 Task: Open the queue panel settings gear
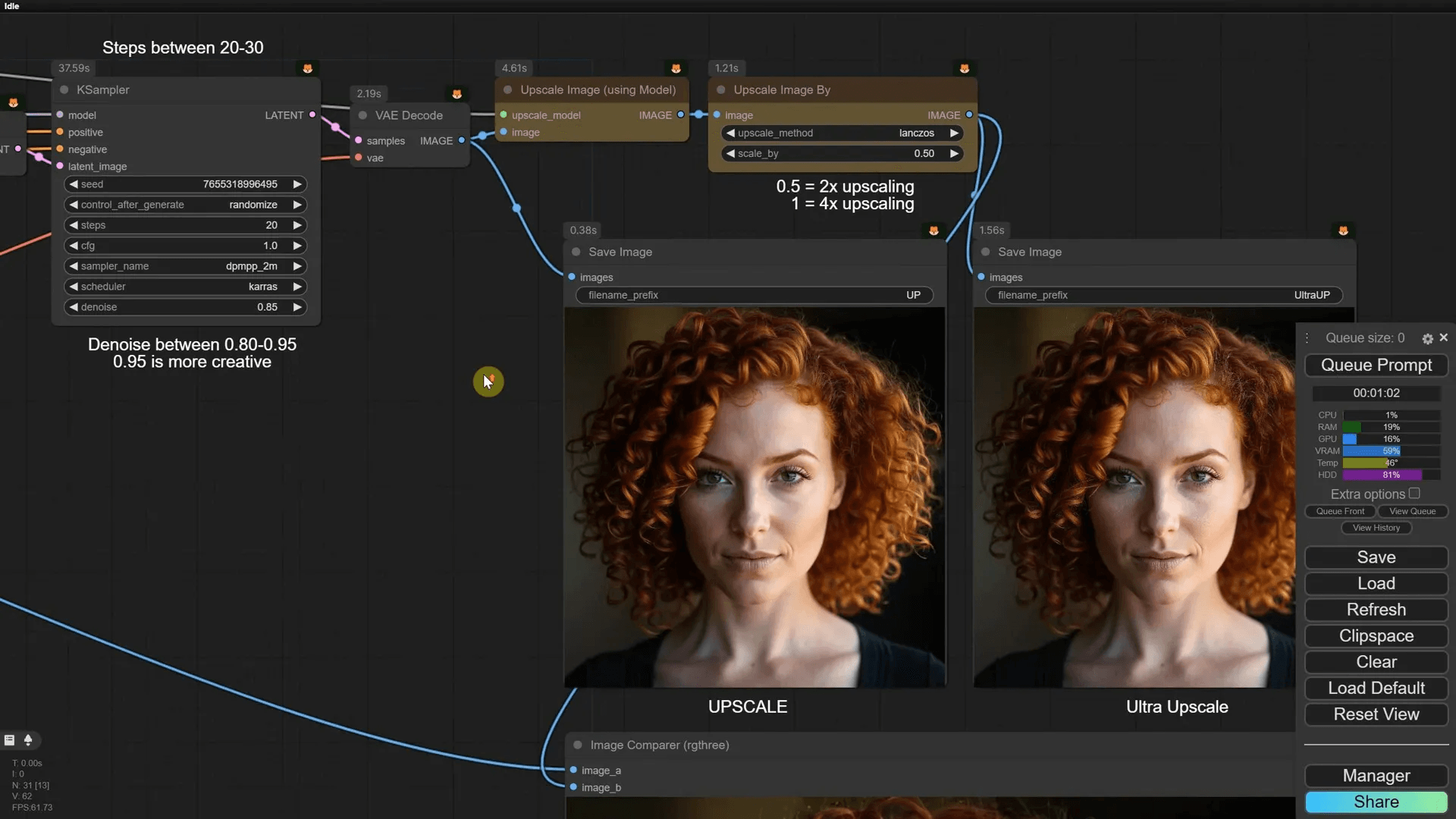1427,339
